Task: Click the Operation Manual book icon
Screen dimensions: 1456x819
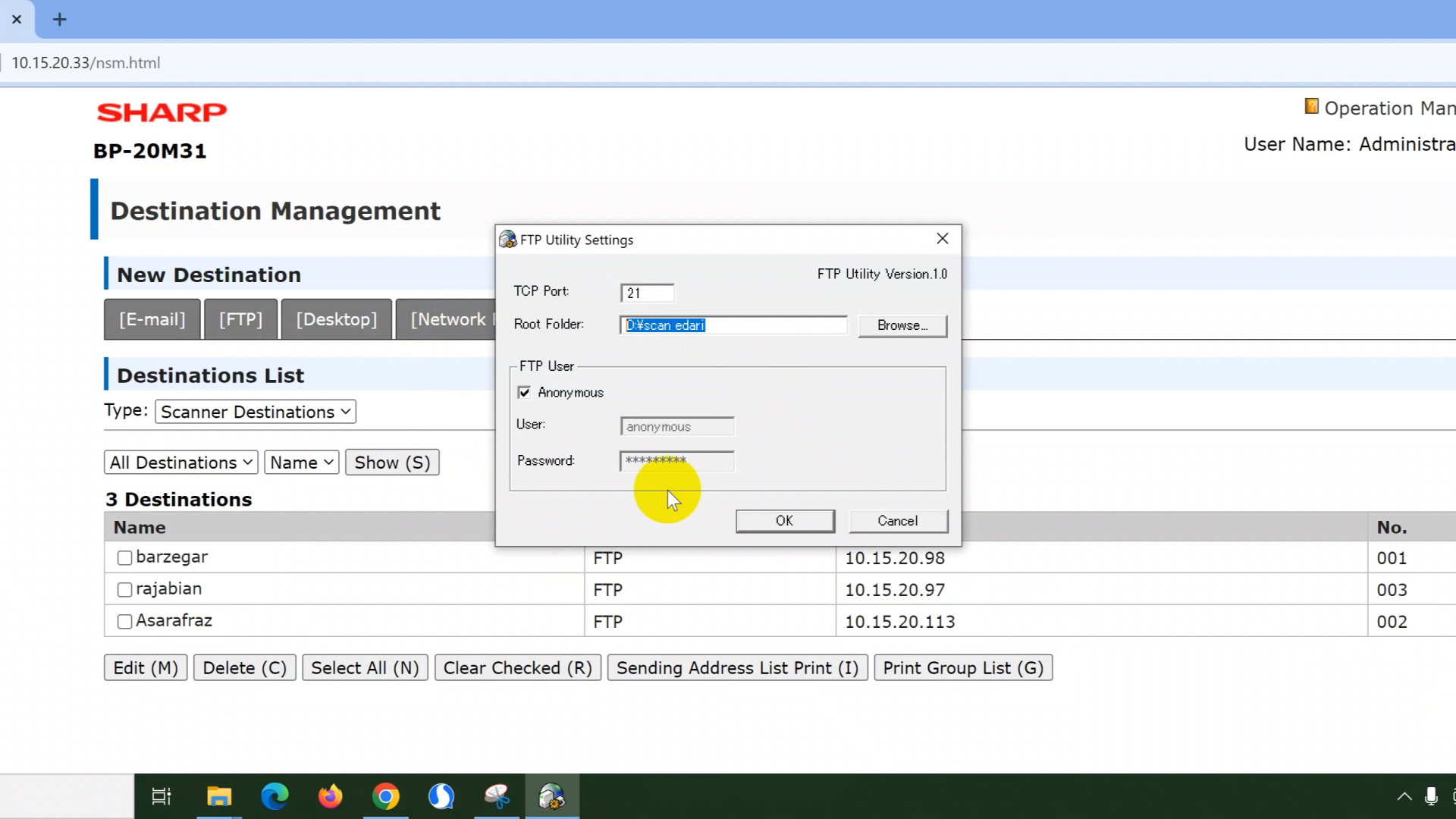Action: coord(1311,106)
